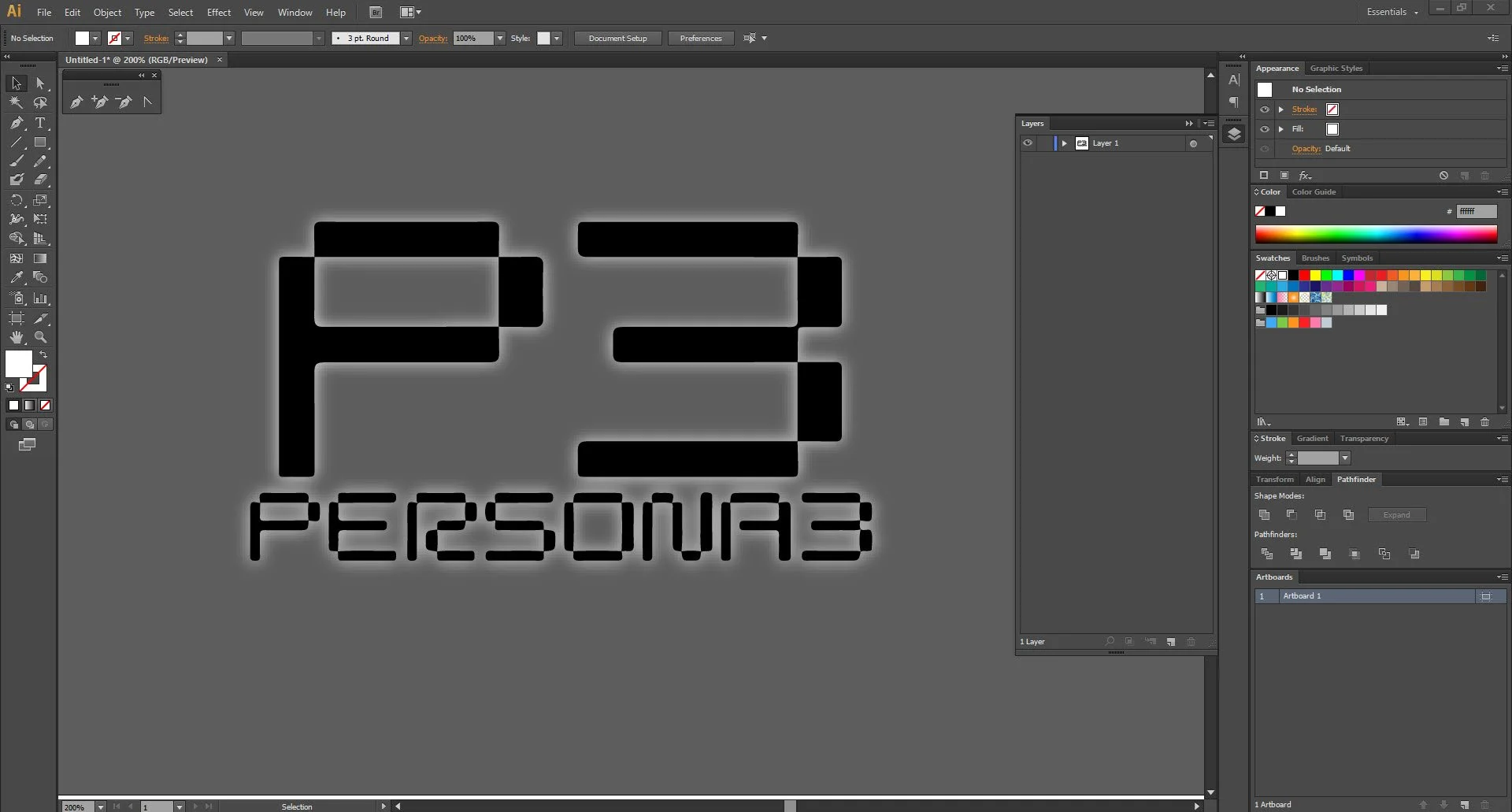The height and width of the screenshot is (812, 1512).
Task: Click Opacity link in Appearance panel
Action: [1306, 149]
